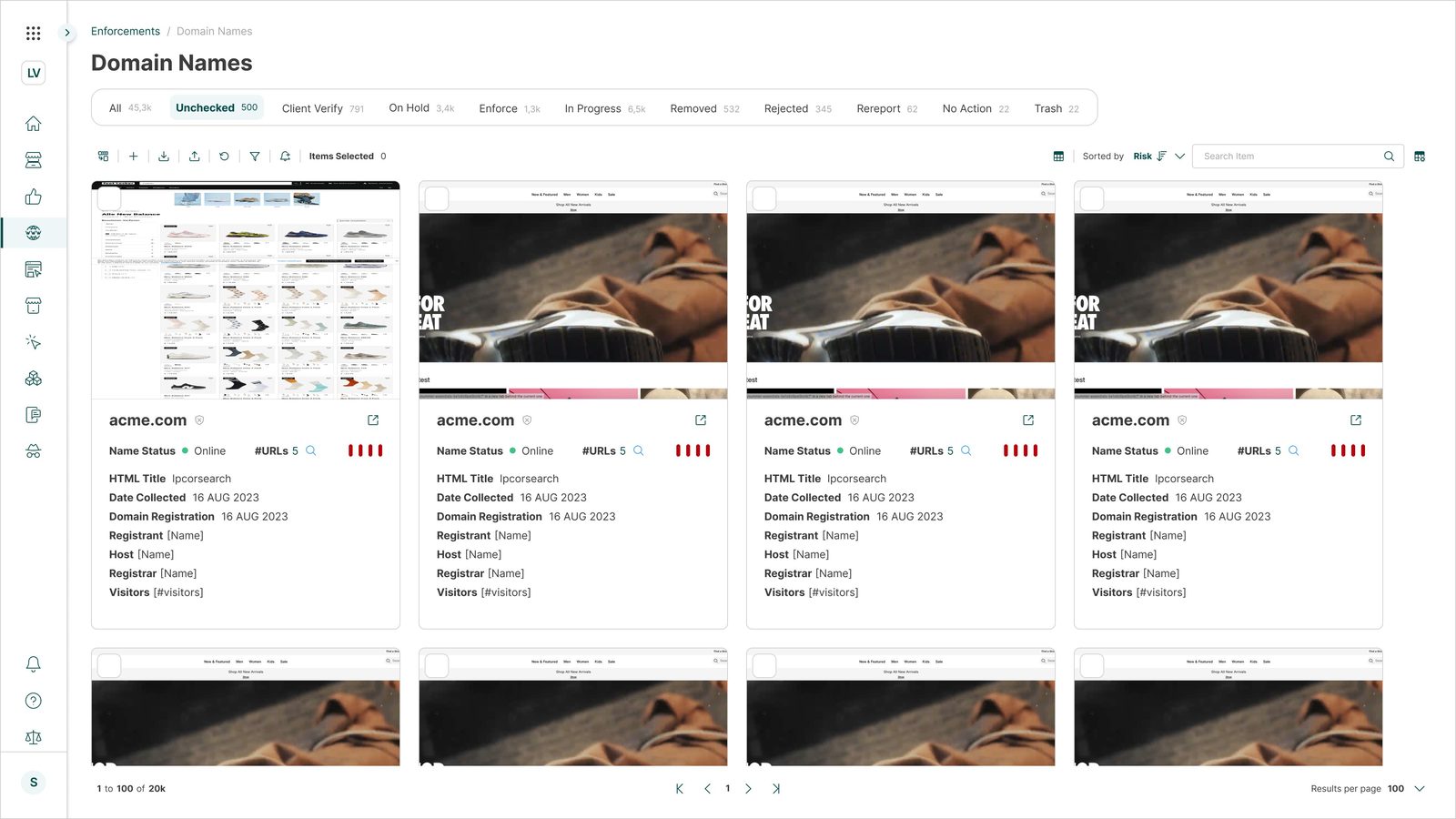This screenshot has height=819, width=1456.
Task: Expand the sidebar with the chevron arrow
Action: pyautogui.click(x=66, y=33)
